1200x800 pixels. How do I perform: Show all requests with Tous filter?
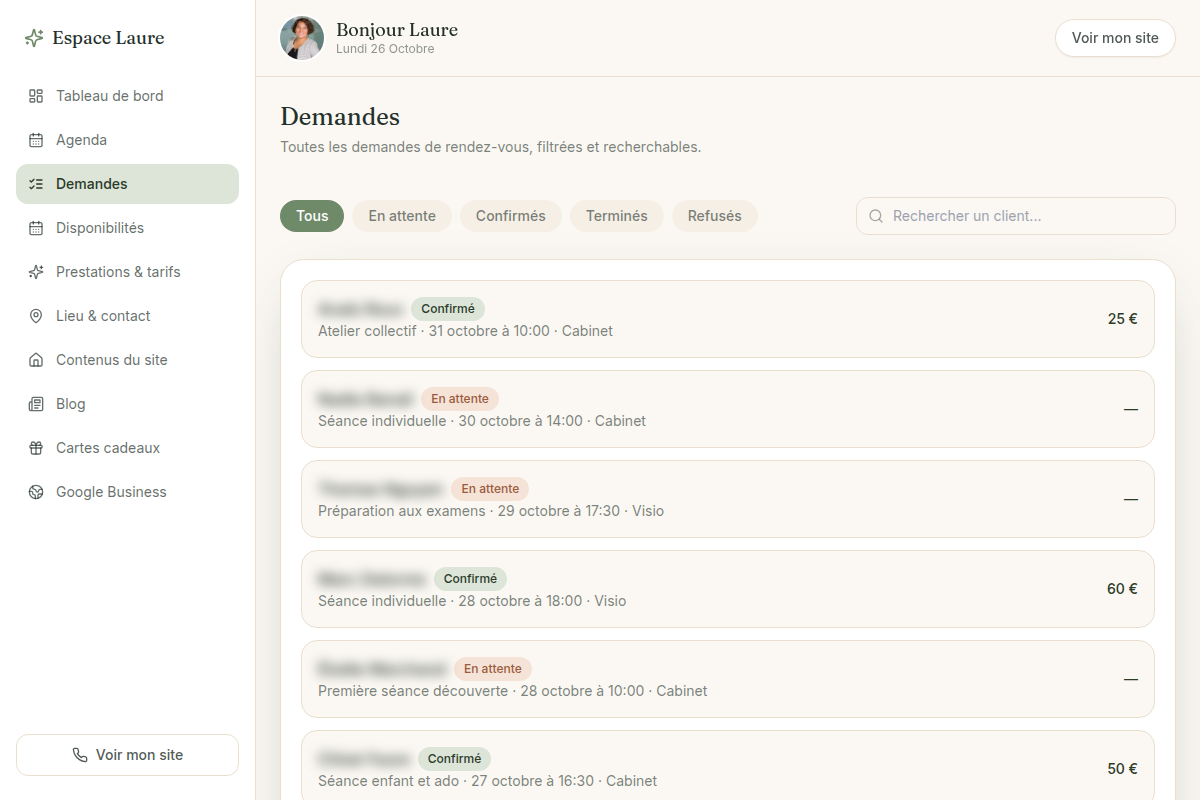click(312, 216)
